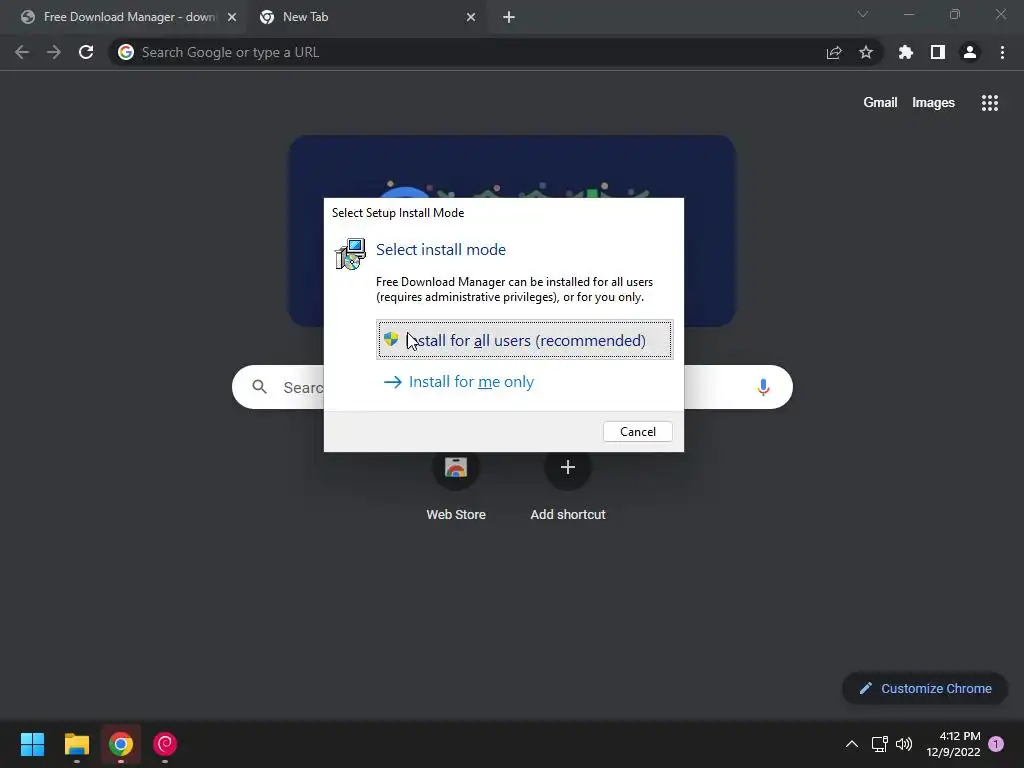The width and height of the screenshot is (1024, 768).
Task: Start voice search microphone
Action: coord(763,387)
